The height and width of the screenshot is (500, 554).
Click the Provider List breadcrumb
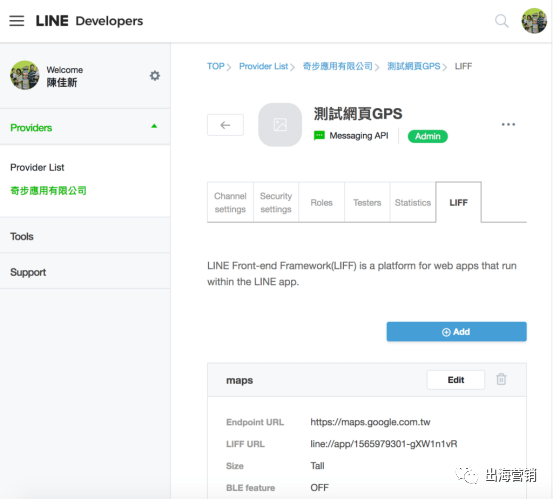(264, 66)
